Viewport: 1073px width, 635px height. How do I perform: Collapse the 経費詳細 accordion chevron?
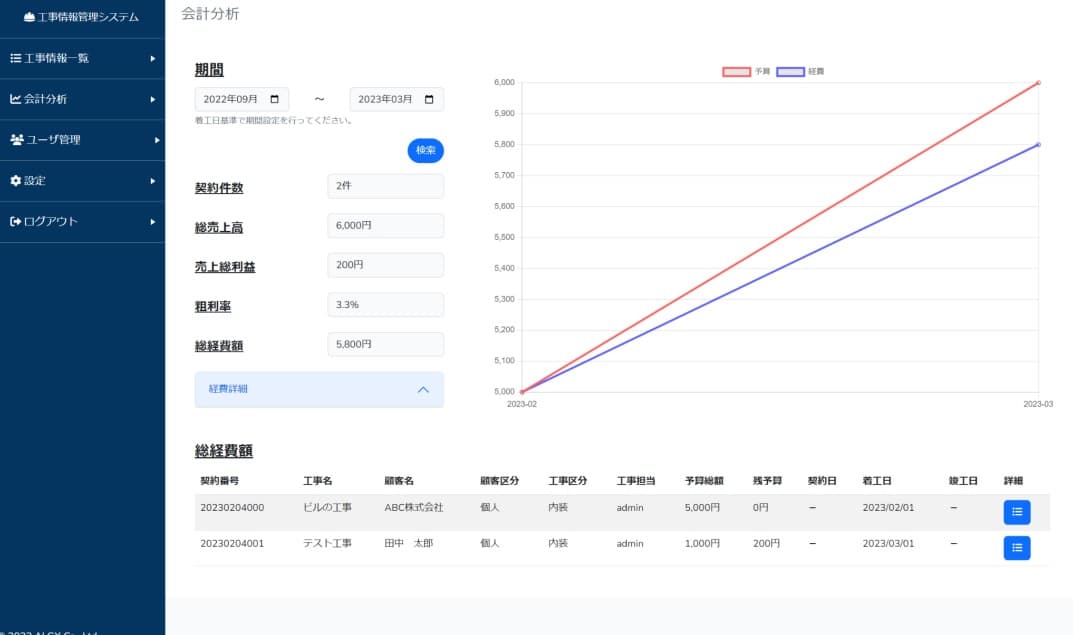423,389
